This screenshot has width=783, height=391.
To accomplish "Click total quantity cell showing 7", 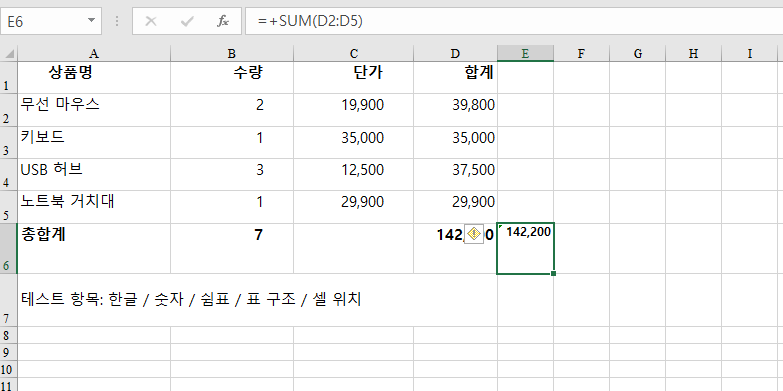I will pyautogui.click(x=232, y=248).
